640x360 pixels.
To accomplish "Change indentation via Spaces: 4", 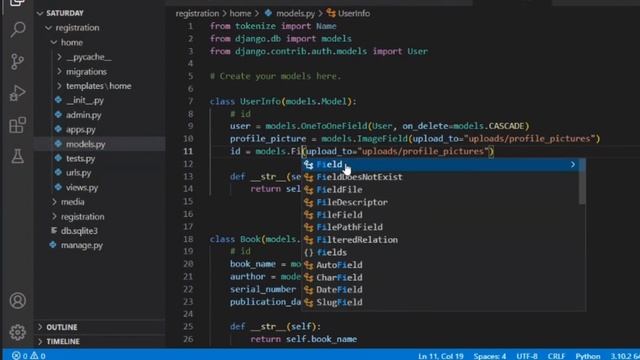I will pos(490,356).
